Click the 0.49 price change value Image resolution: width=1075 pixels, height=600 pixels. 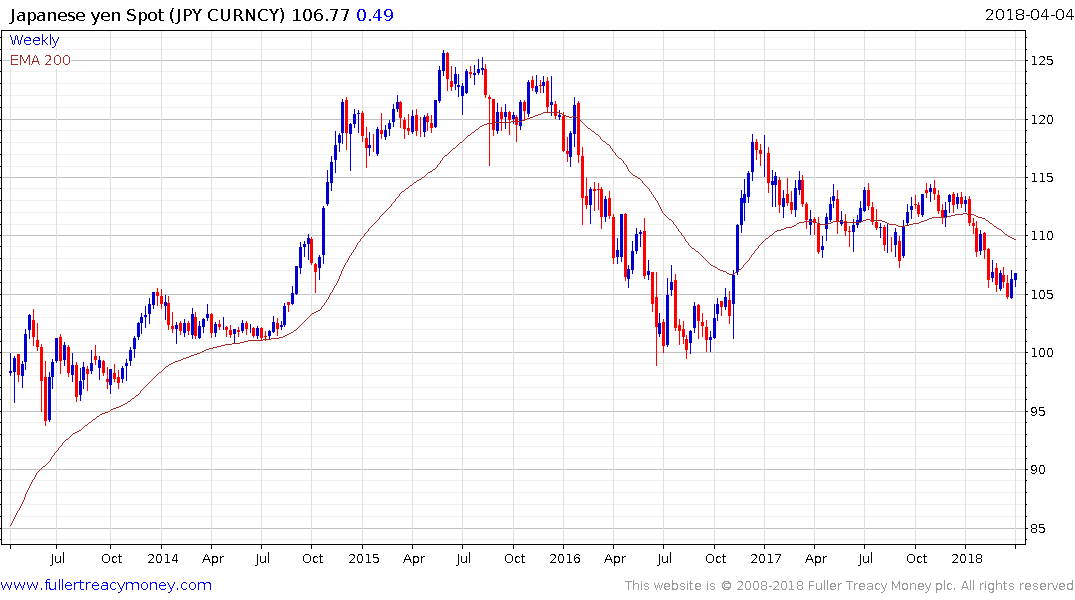point(375,15)
